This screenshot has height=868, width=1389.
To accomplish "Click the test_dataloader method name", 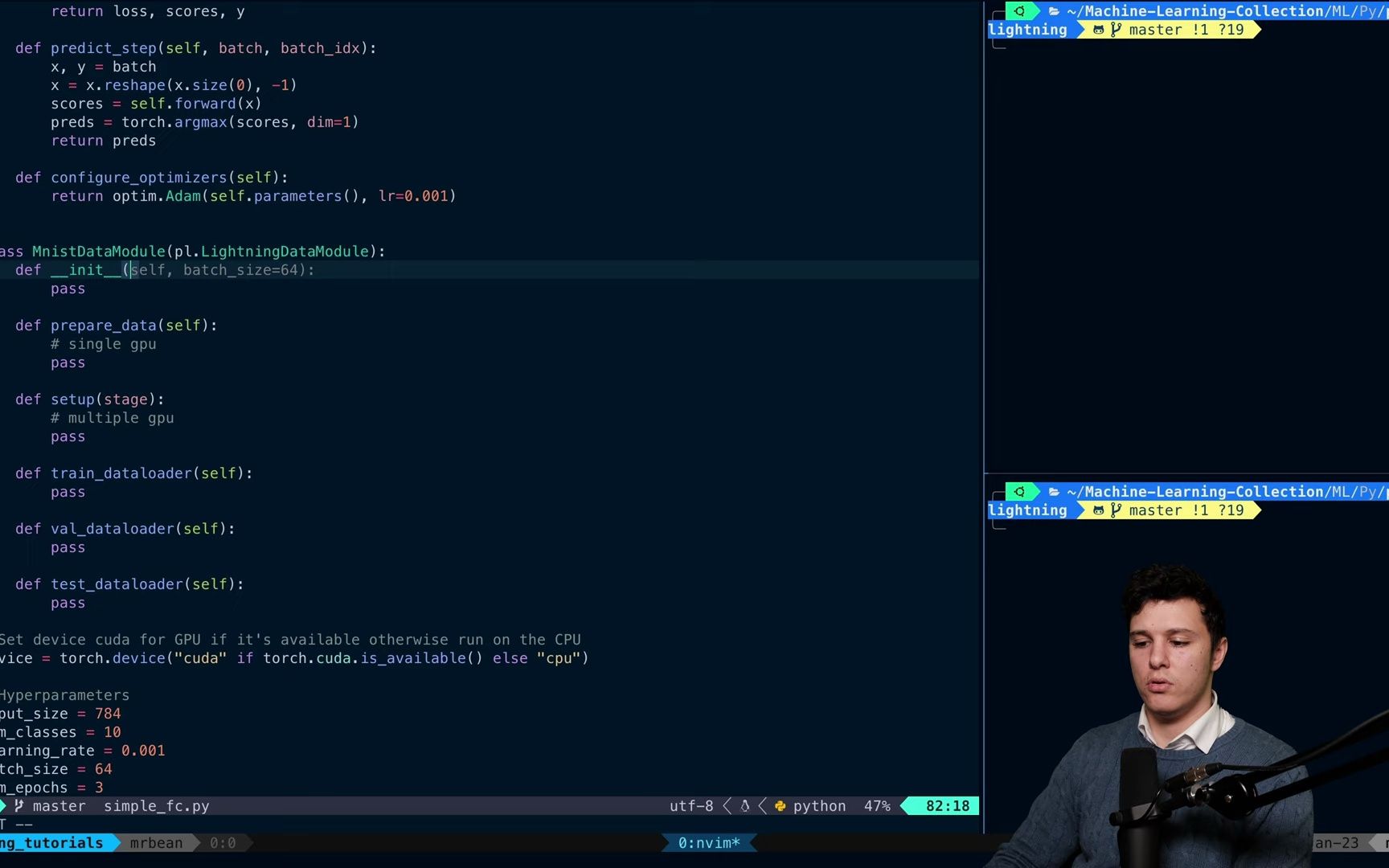I will point(117,584).
